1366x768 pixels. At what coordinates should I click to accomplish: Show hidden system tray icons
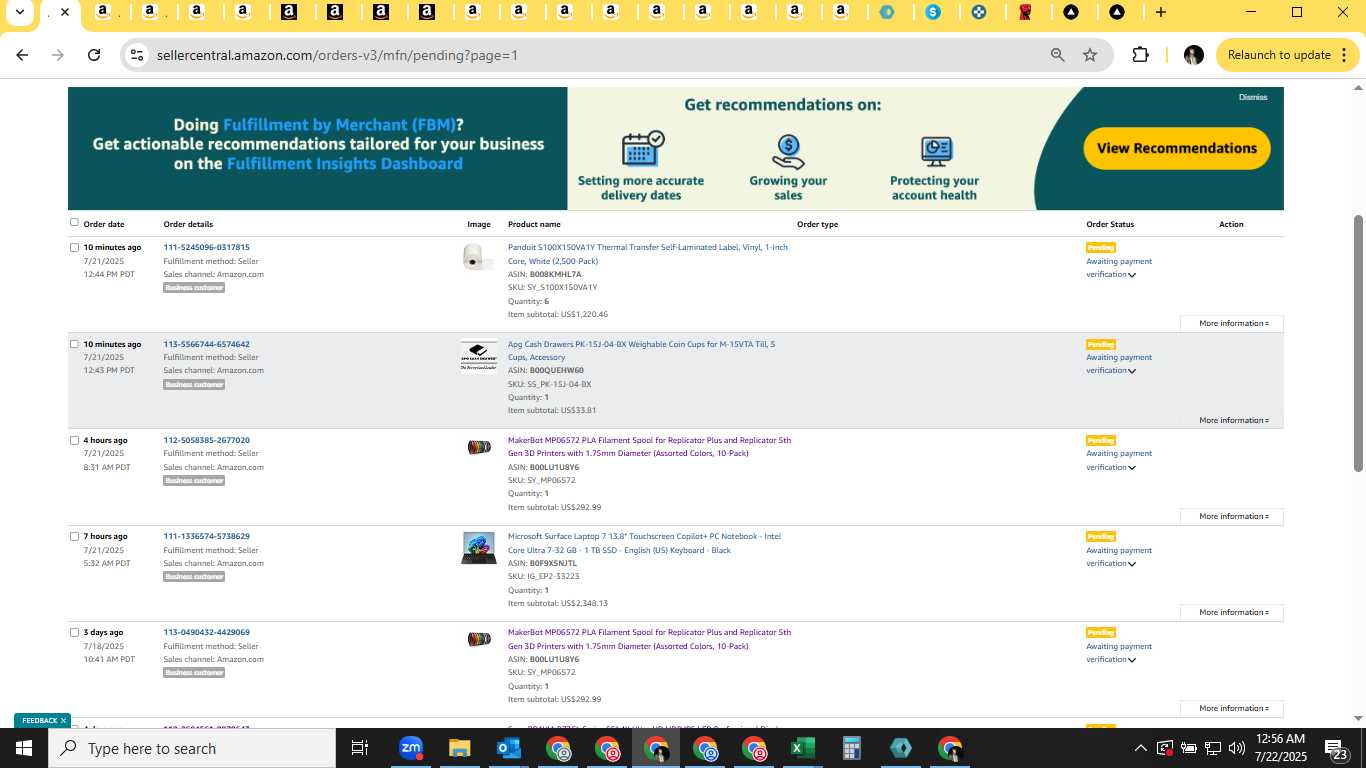click(1140, 748)
